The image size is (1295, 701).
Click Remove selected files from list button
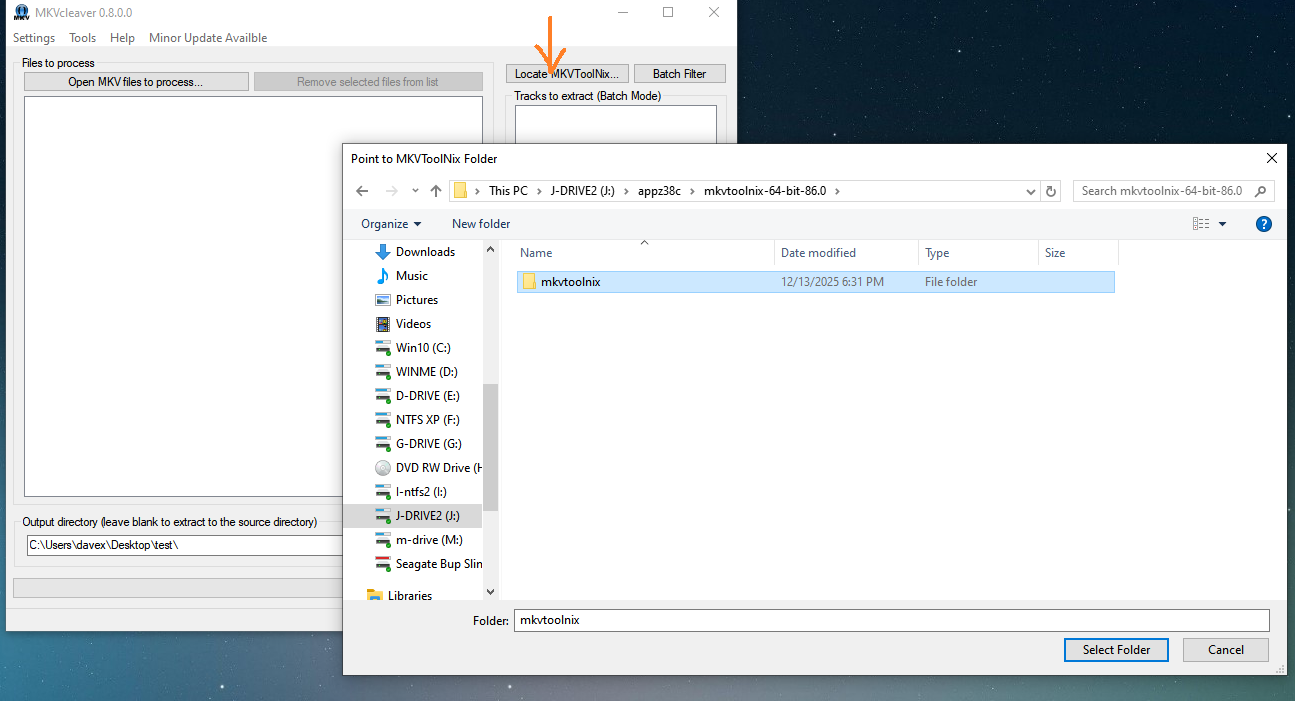[368, 82]
